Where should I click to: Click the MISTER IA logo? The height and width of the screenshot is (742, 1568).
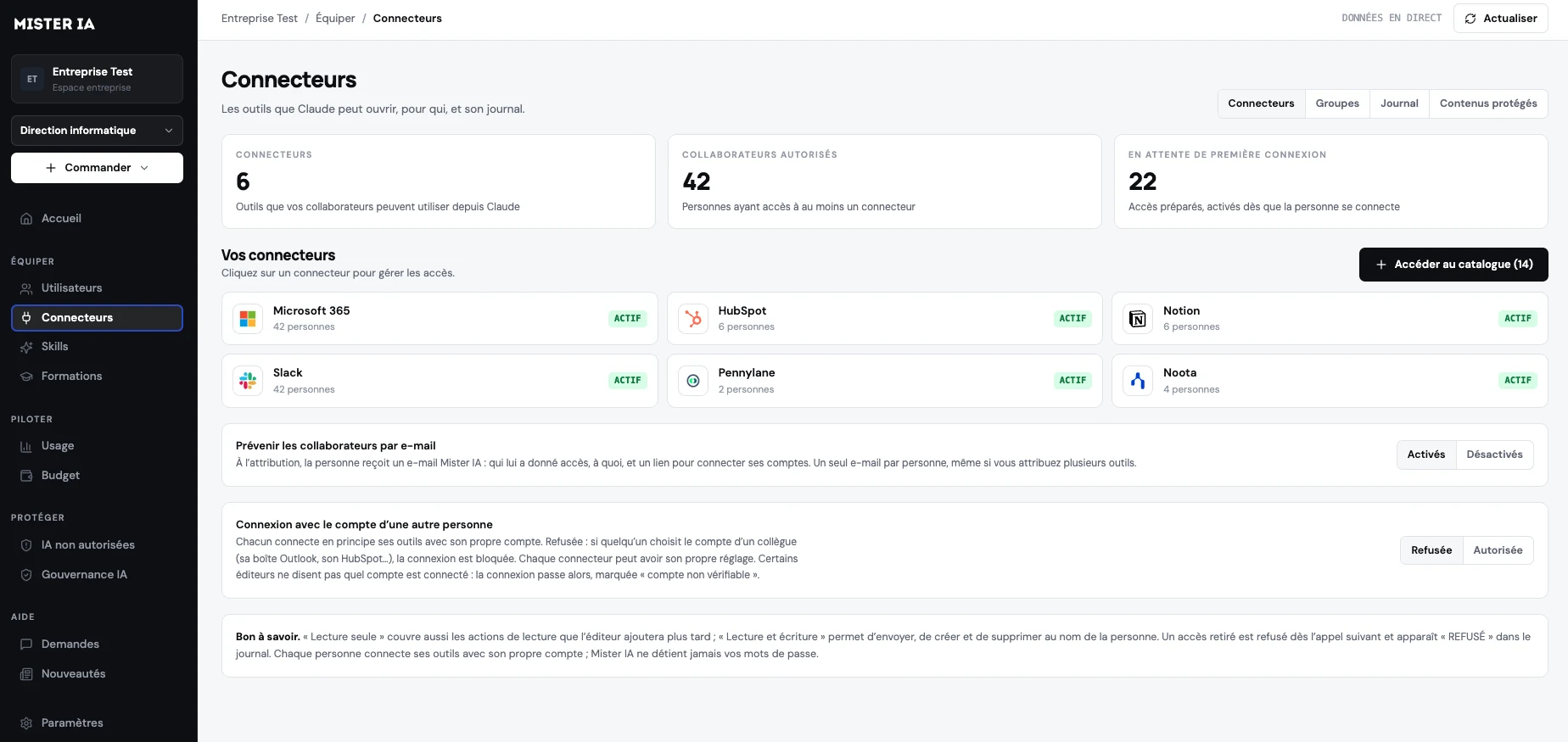54,24
